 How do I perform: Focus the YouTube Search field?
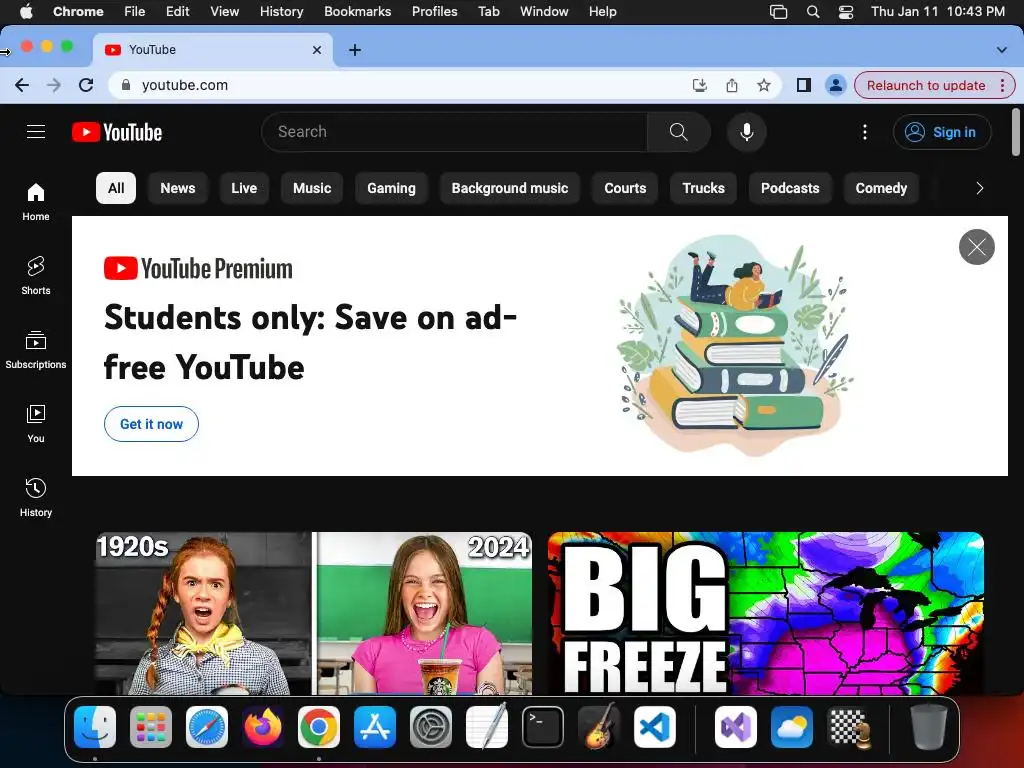coord(454,132)
